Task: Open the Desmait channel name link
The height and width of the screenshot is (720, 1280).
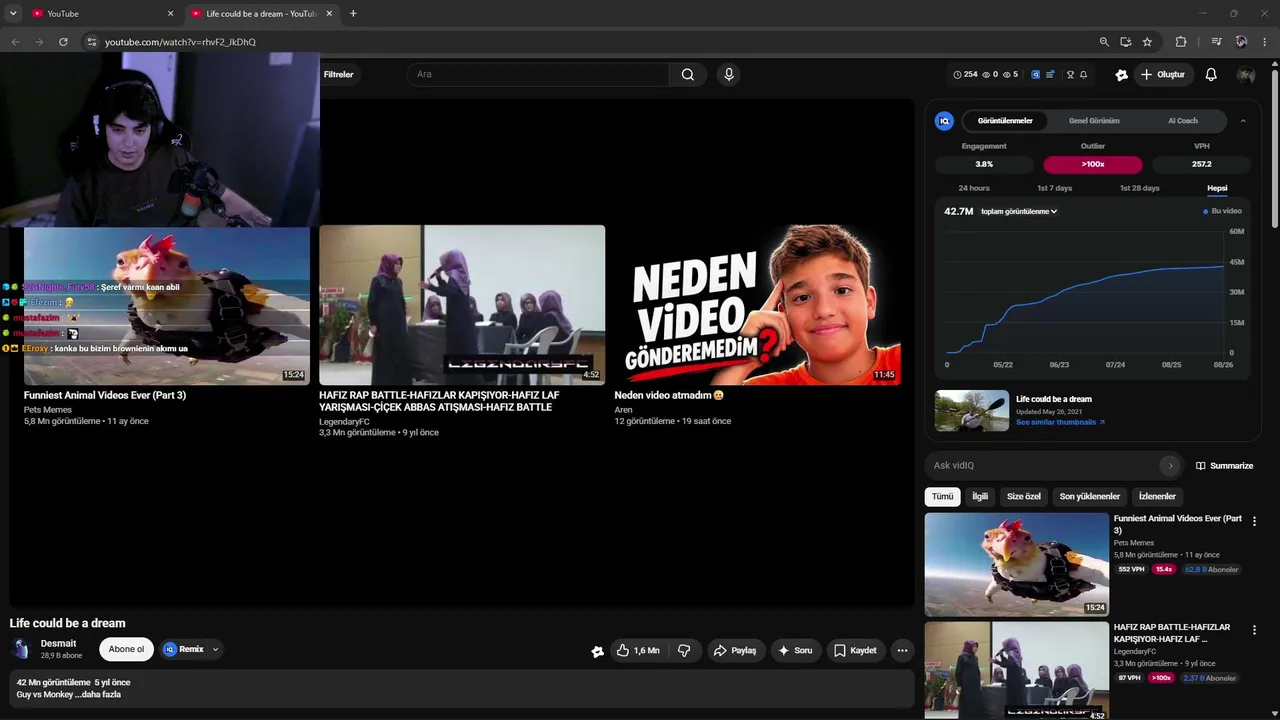Action: [58, 644]
